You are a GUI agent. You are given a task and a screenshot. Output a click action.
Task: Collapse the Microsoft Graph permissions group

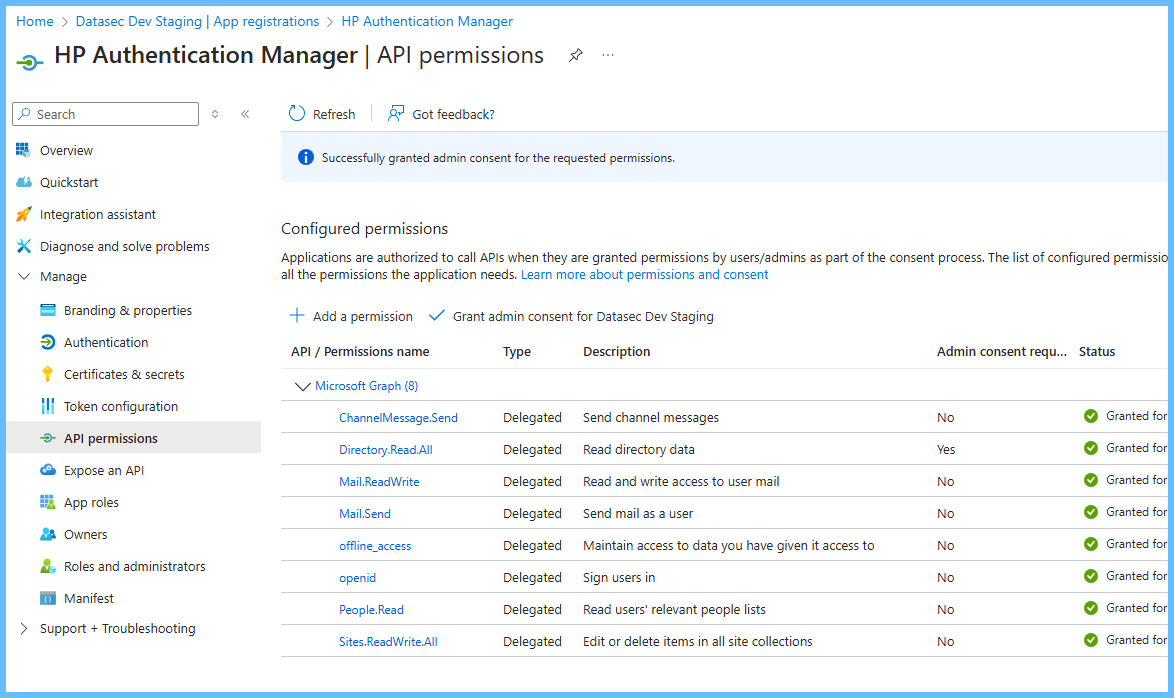(x=302, y=386)
